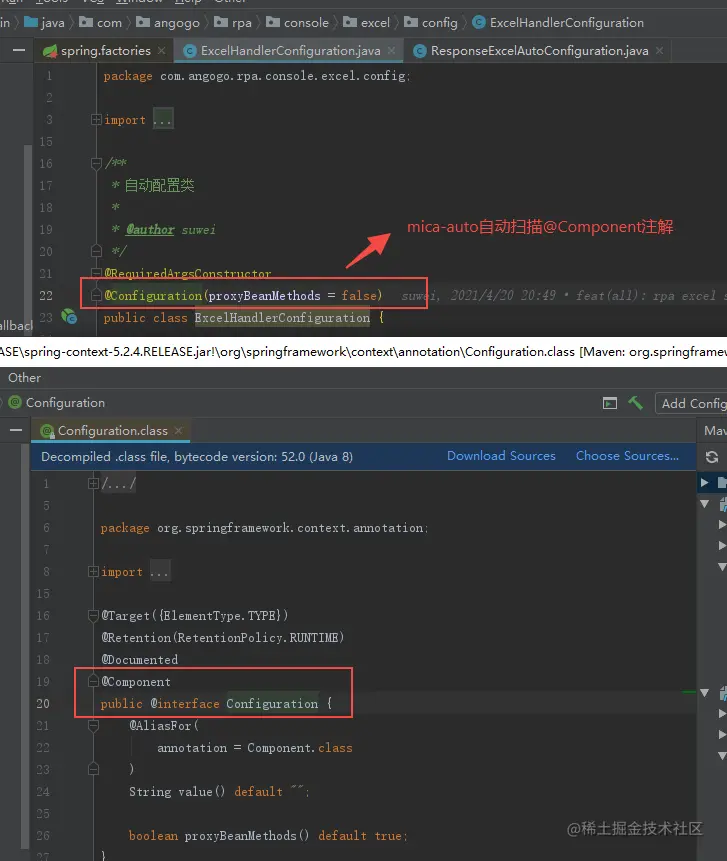Open the Maven side tool tab
The image size is (727, 861).
pos(715,430)
